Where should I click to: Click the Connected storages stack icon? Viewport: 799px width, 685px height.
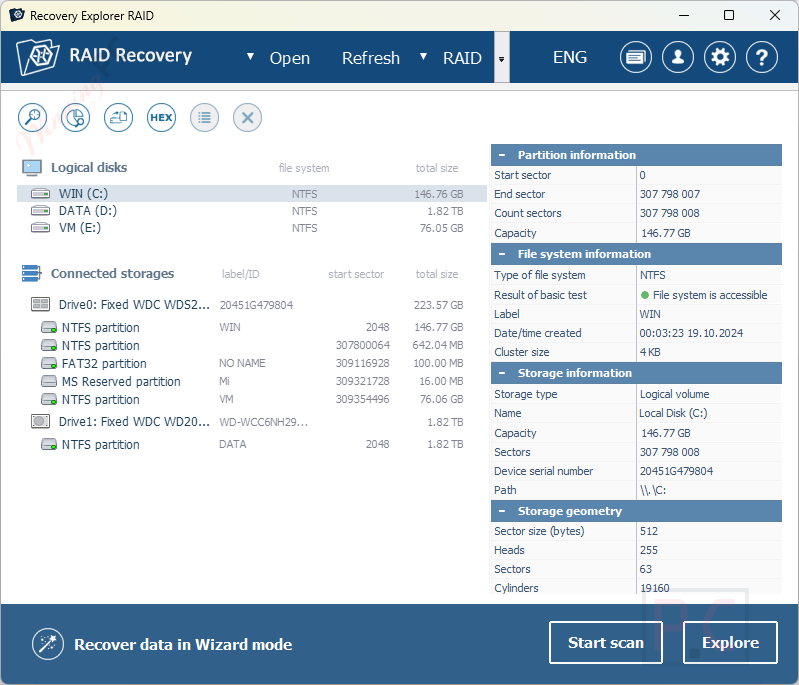tap(32, 273)
